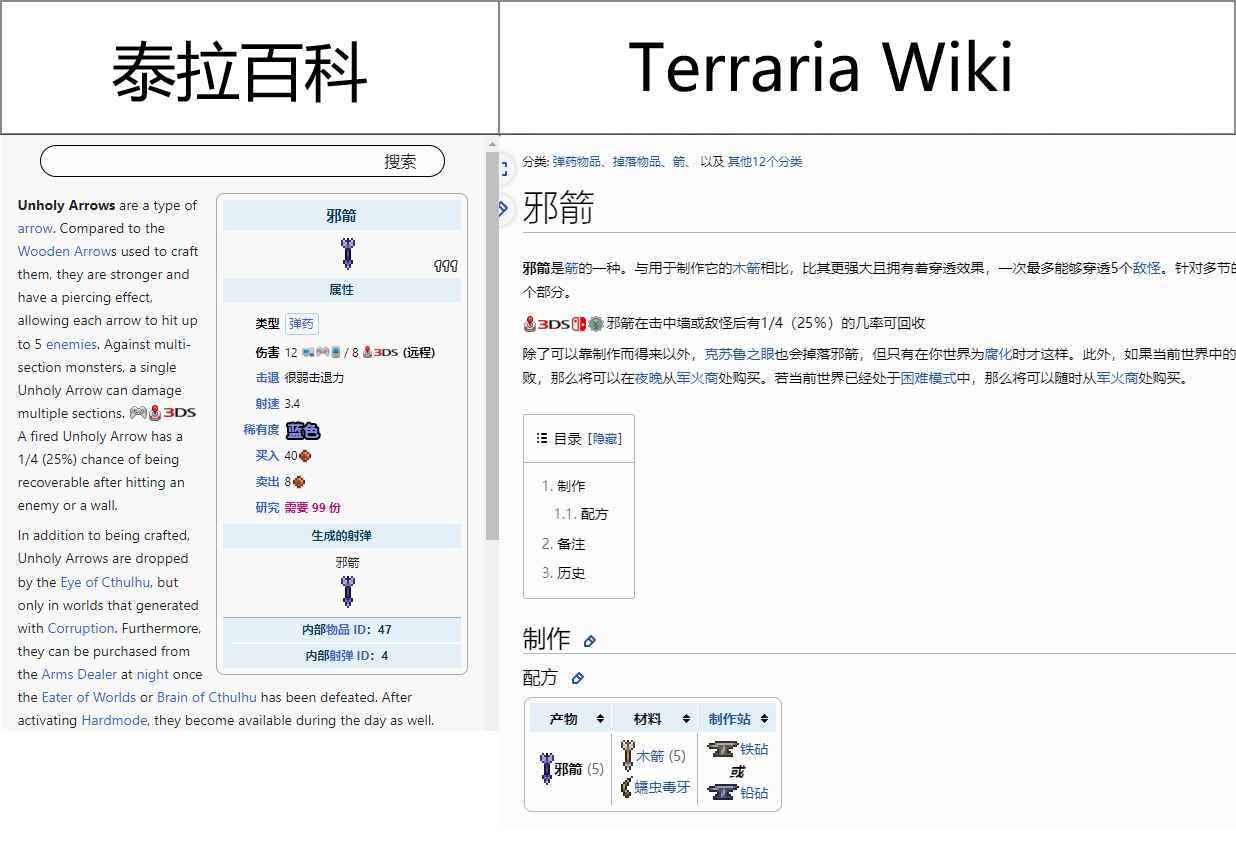The image size is (1236, 841).
Task: Open the 研究 infobox link
Action: (267, 508)
